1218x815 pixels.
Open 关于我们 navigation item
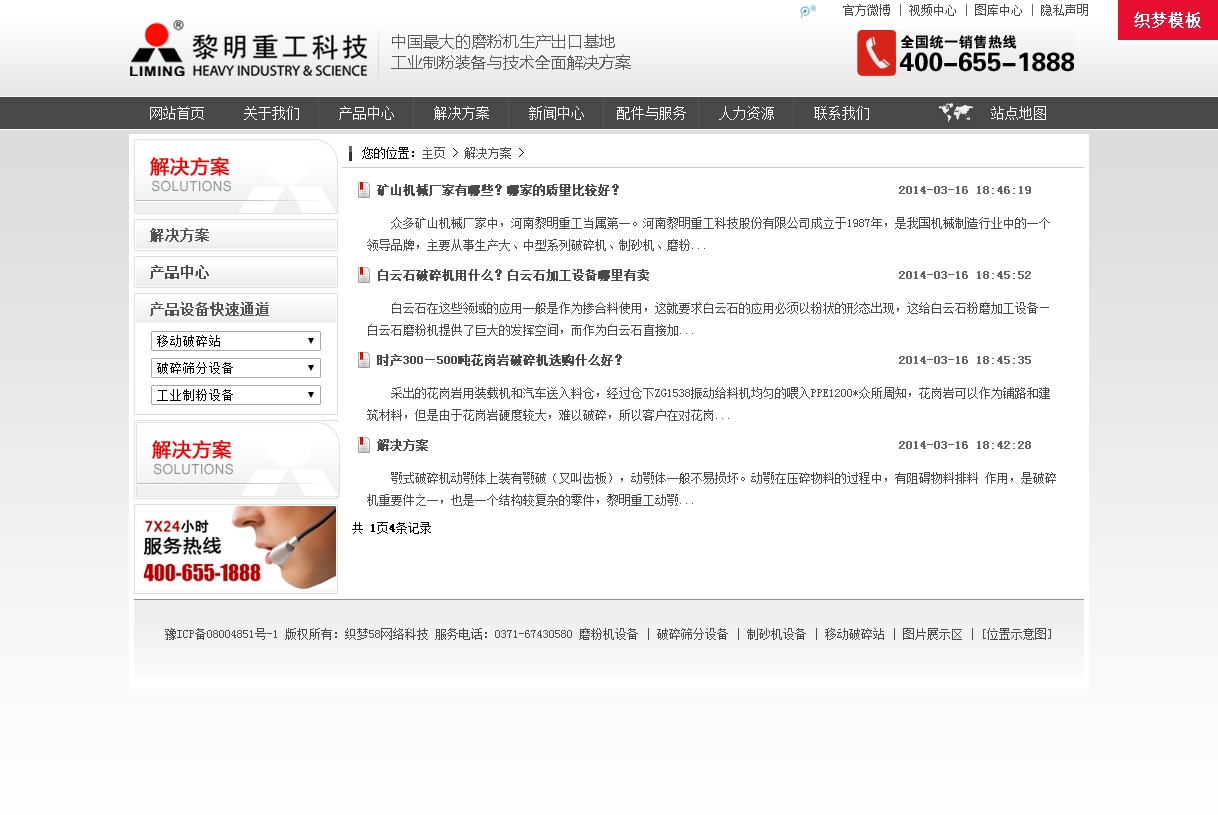click(271, 113)
